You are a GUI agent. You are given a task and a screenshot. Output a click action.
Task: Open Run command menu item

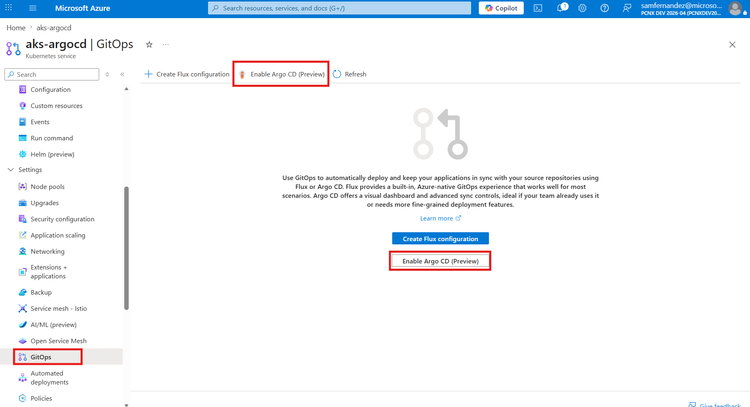(x=52, y=138)
